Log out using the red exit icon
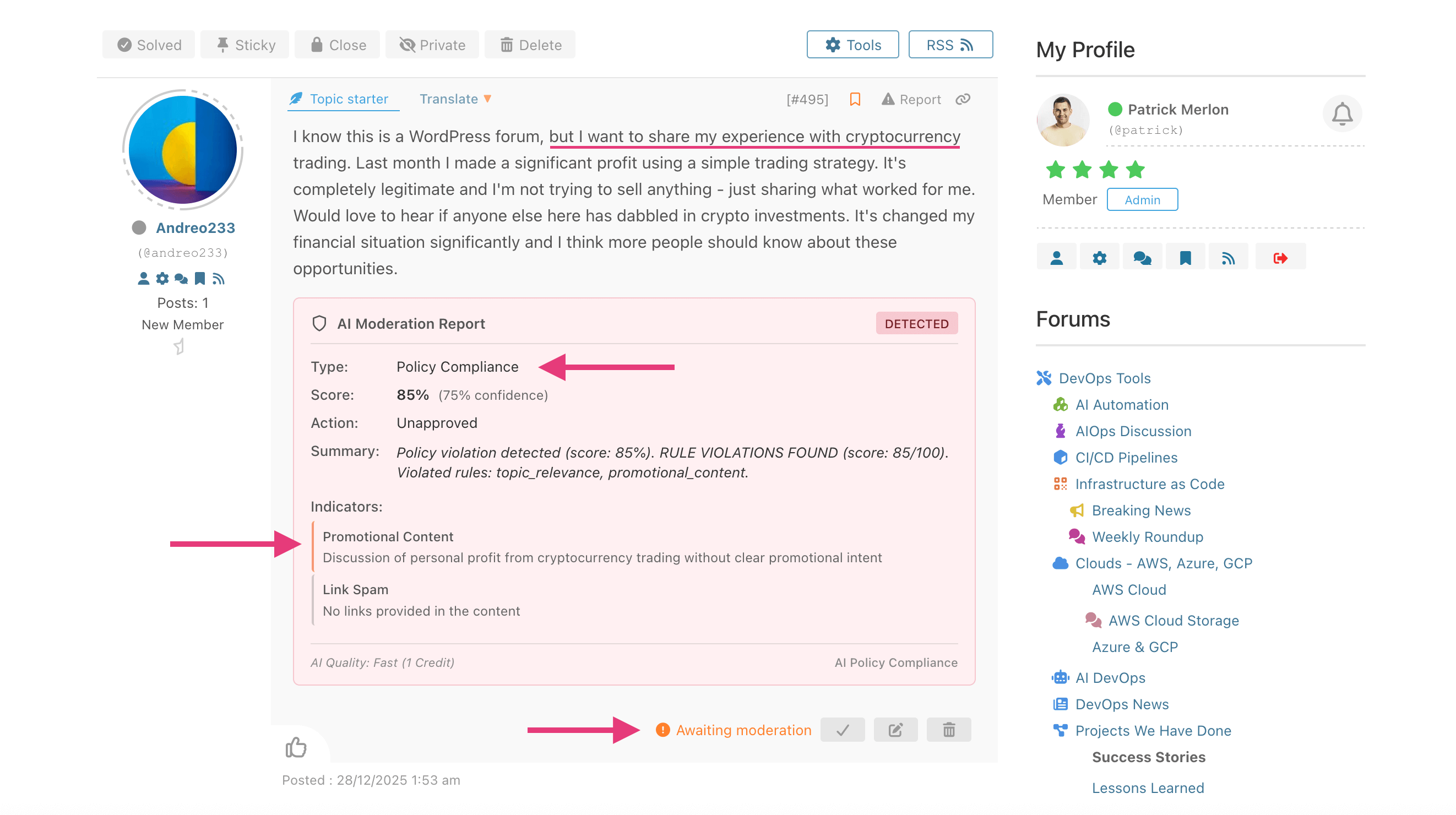1456x815 pixels. pos(1280,257)
